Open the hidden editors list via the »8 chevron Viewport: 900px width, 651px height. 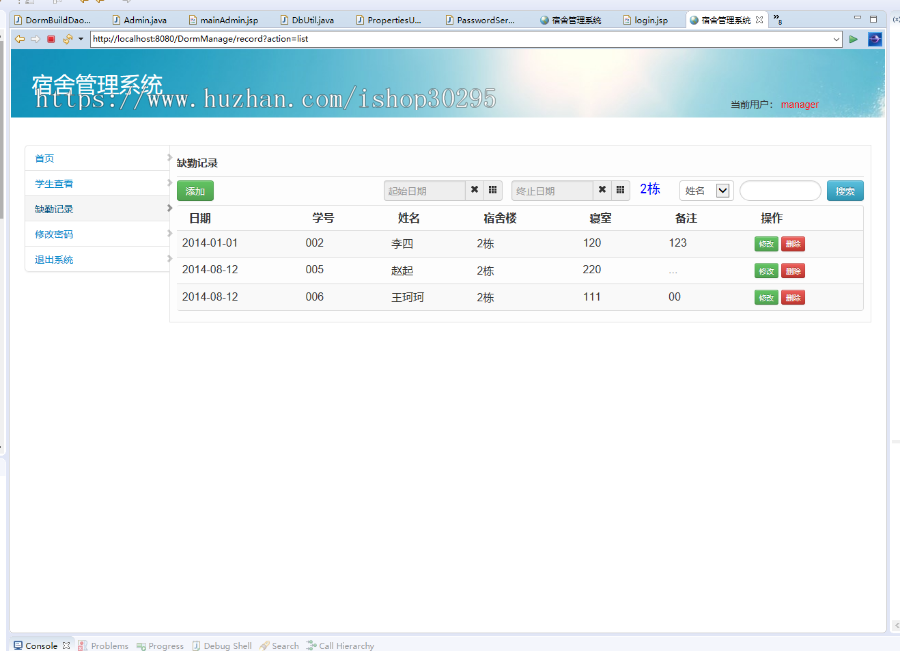[778, 18]
